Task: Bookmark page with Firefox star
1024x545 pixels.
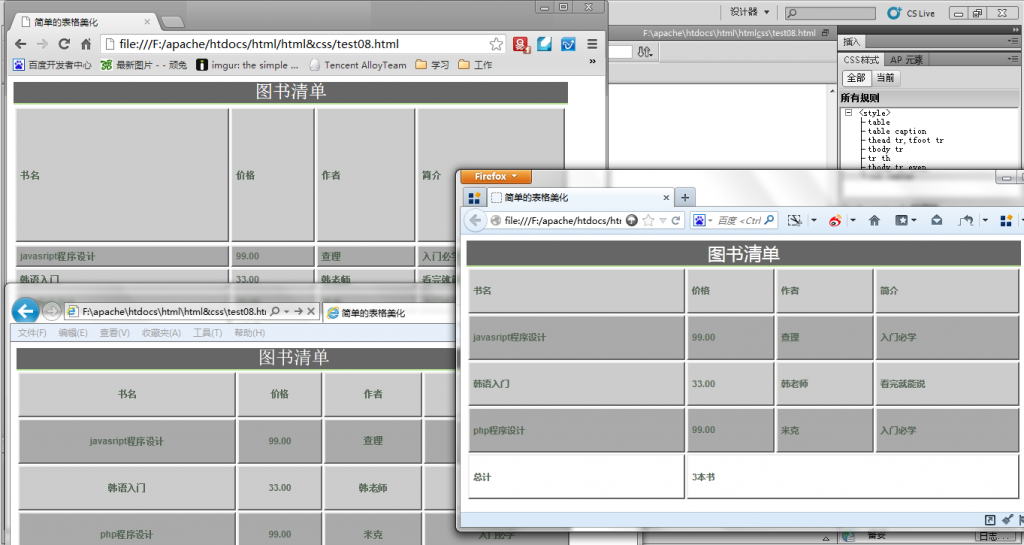Action: 648,221
